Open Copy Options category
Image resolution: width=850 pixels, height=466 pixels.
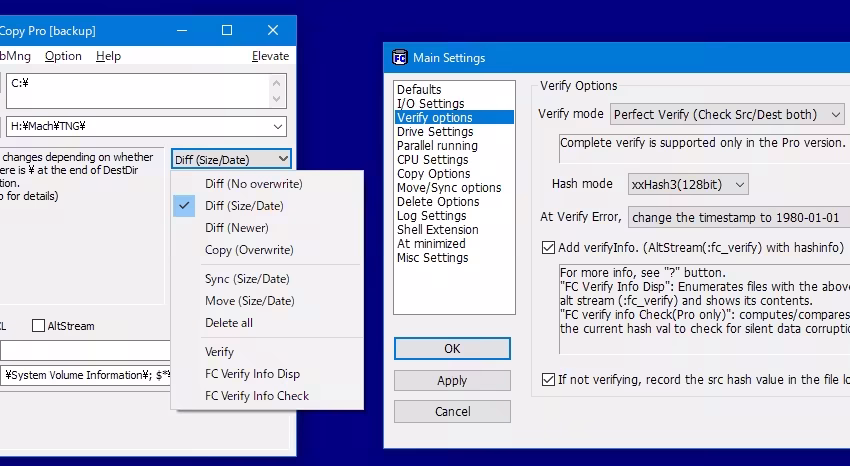(454, 174)
